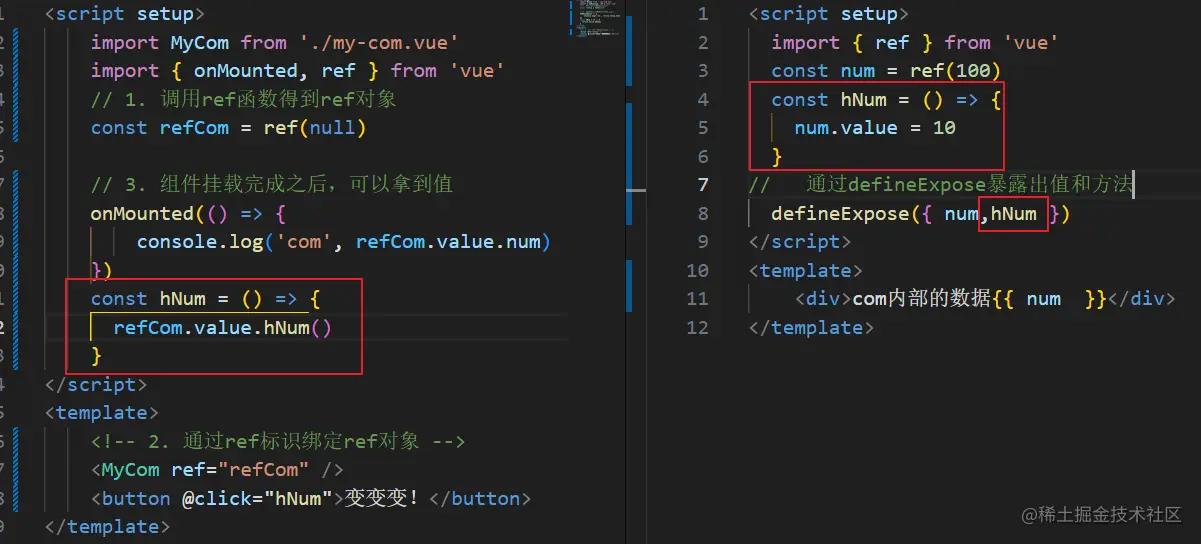Image resolution: width=1201 pixels, height=544 pixels.
Task: Click the comment '// 3. 组件挂载完成之后，可以拿到值'
Action: point(272,184)
